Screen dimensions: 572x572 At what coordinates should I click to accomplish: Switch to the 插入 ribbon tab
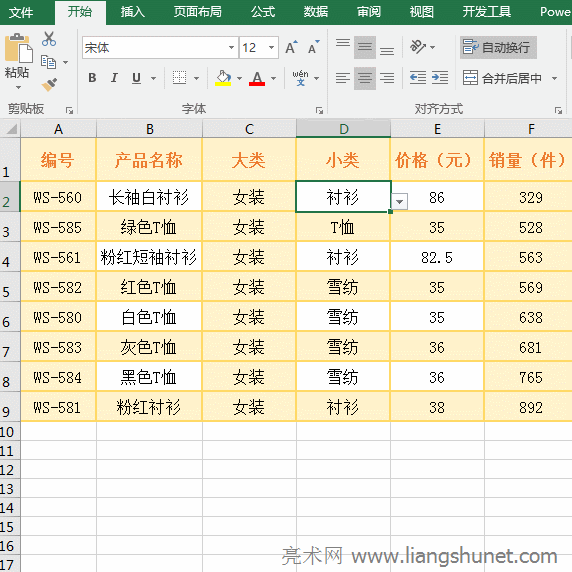coord(133,12)
